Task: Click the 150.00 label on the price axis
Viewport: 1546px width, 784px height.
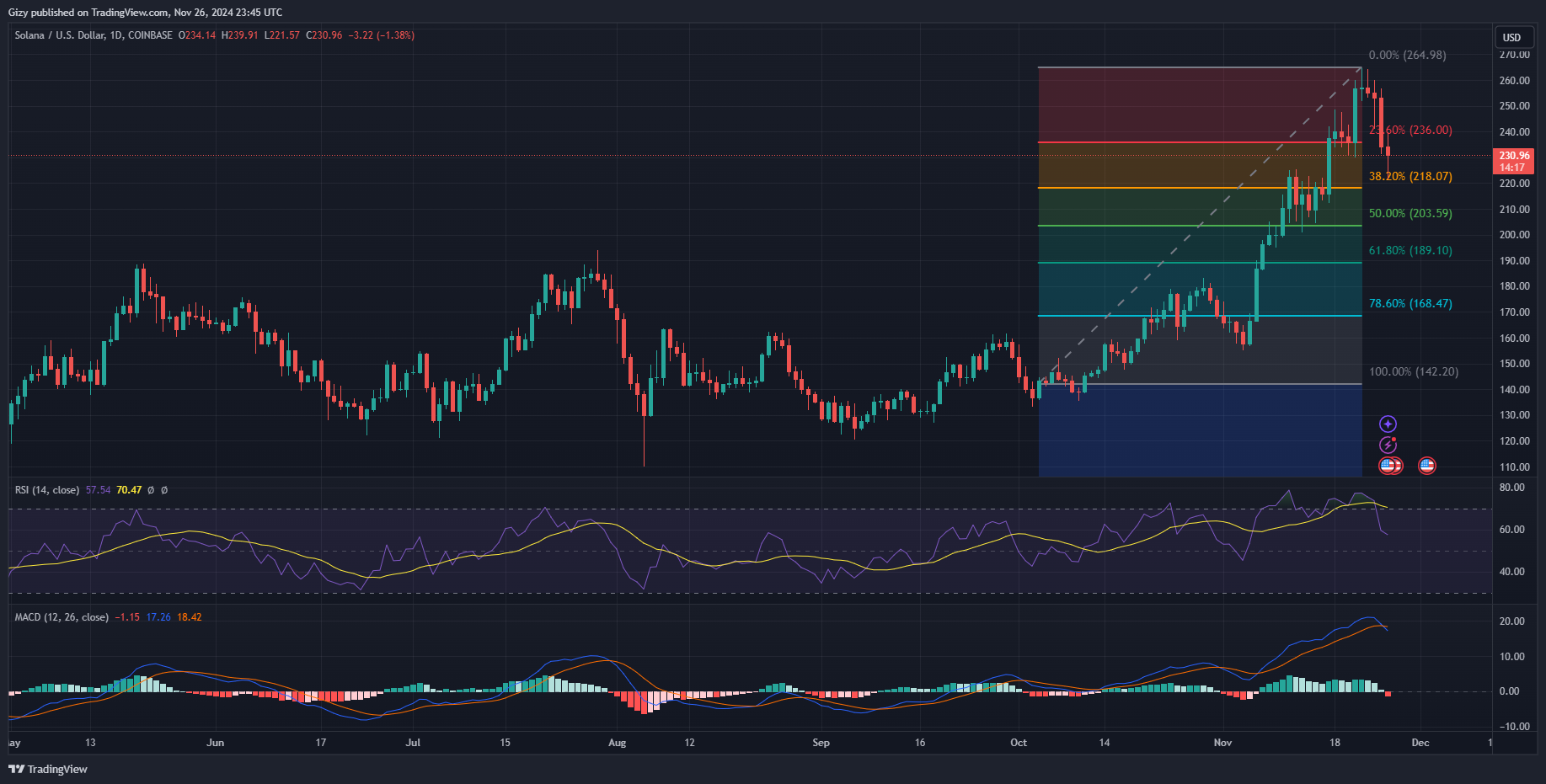Action: tap(1514, 364)
